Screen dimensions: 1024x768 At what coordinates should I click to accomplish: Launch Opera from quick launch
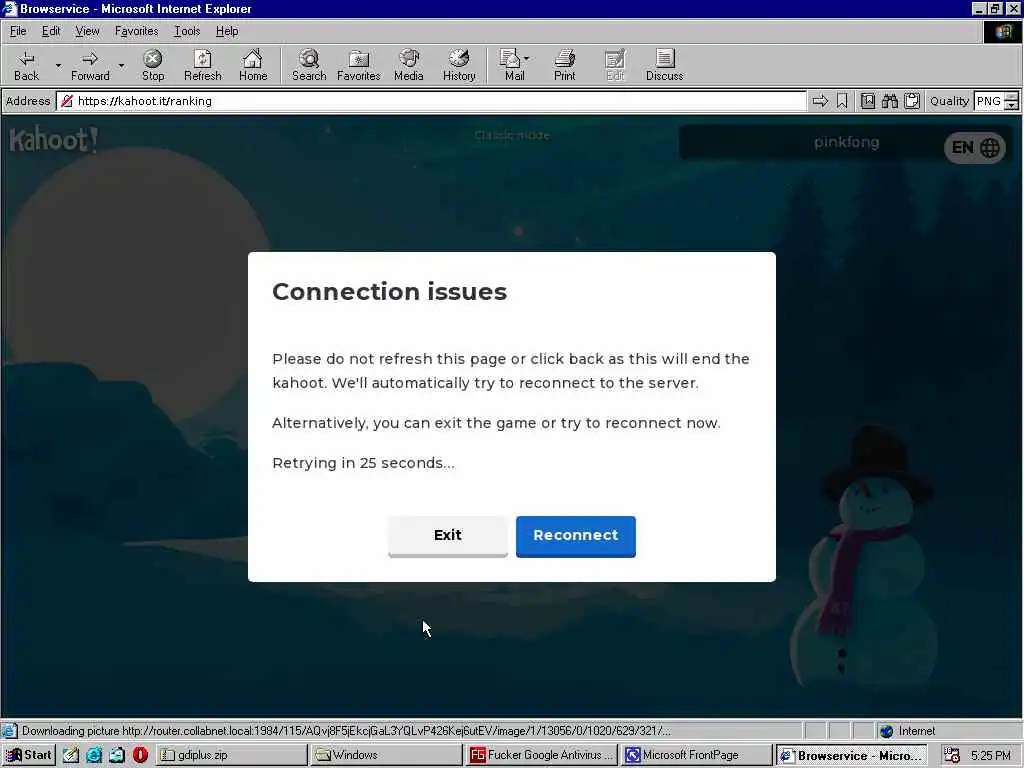point(140,755)
